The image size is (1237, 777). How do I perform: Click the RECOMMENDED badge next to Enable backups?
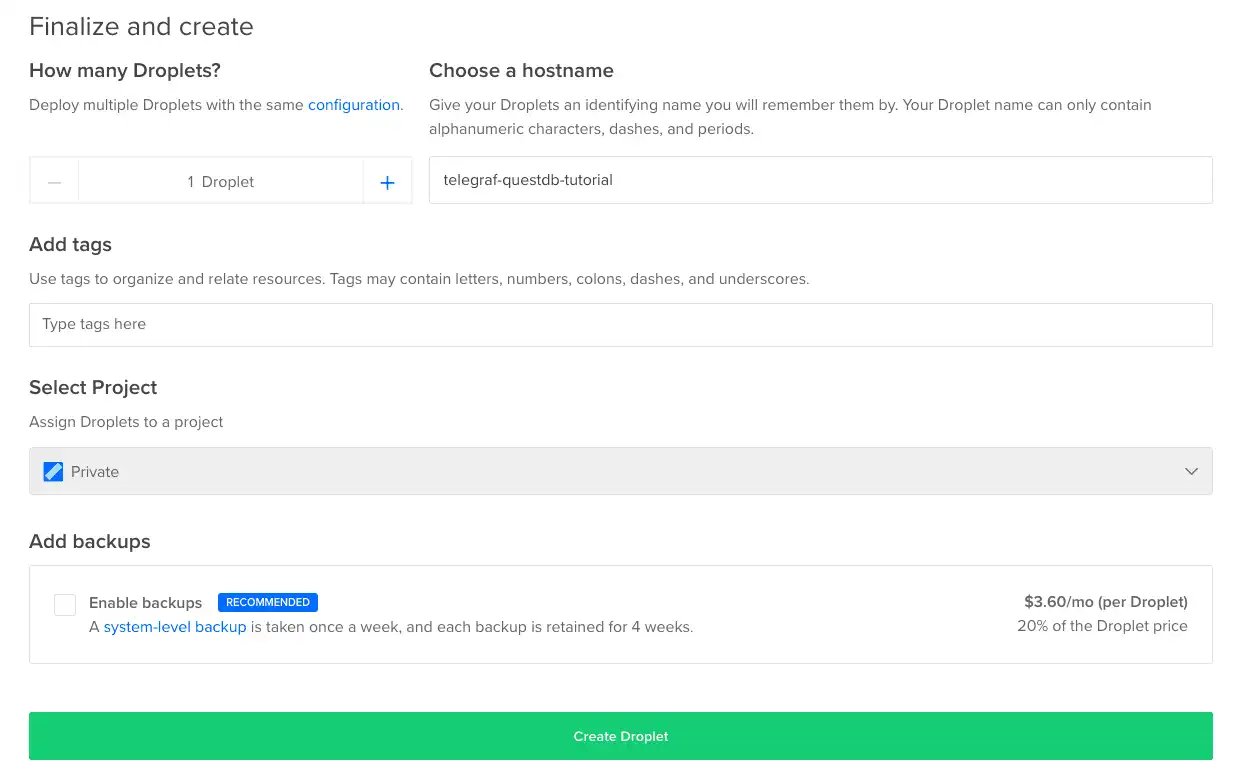[268, 602]
